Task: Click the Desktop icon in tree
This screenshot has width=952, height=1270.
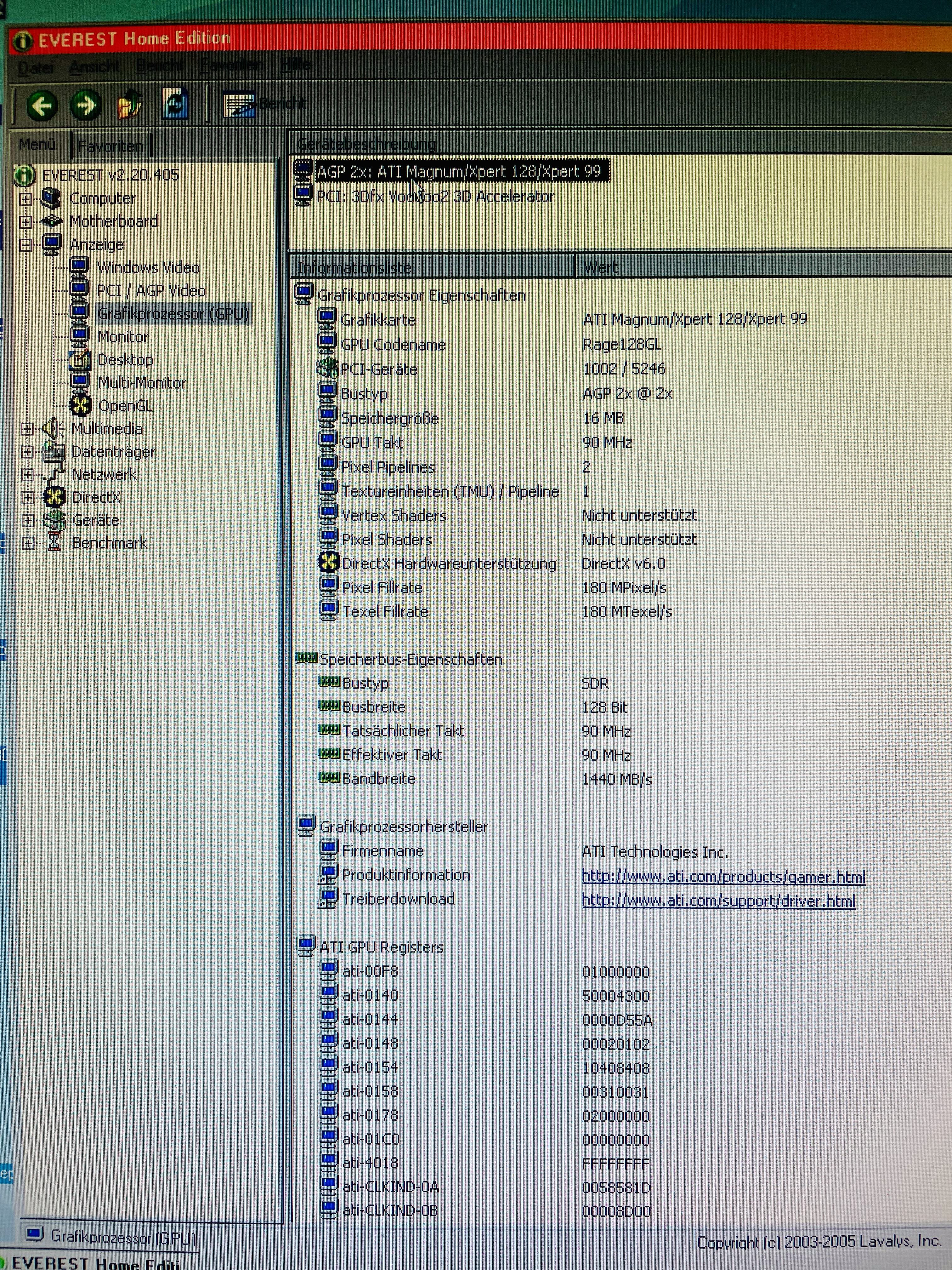Action: 80,359
